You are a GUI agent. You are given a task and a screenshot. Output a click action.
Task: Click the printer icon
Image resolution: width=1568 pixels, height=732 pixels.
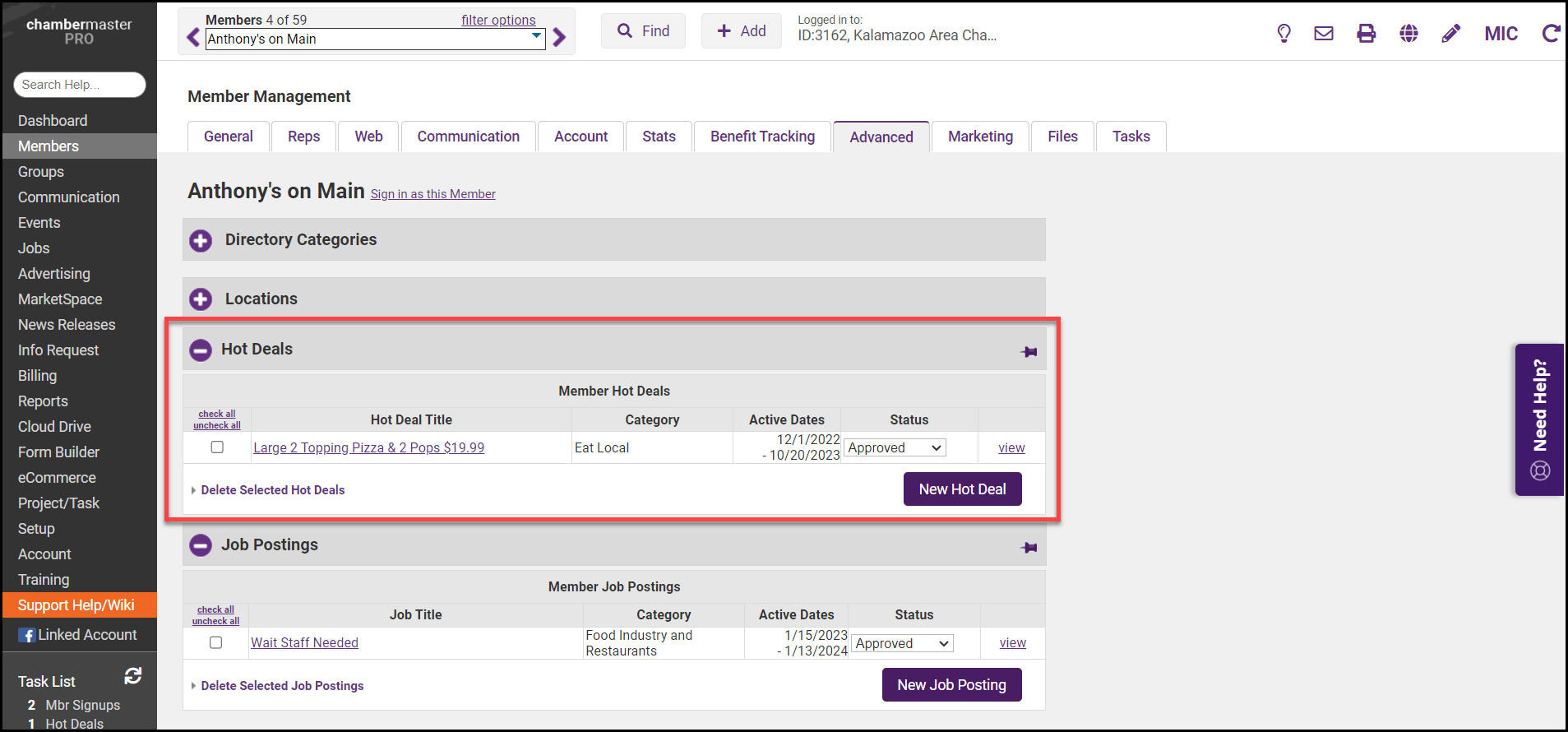pyautogui.click(x=1367, y=34)
